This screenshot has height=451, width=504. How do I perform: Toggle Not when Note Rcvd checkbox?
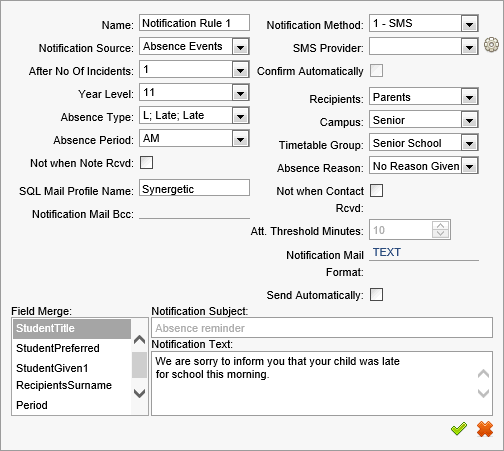click(x=146, y=163)
